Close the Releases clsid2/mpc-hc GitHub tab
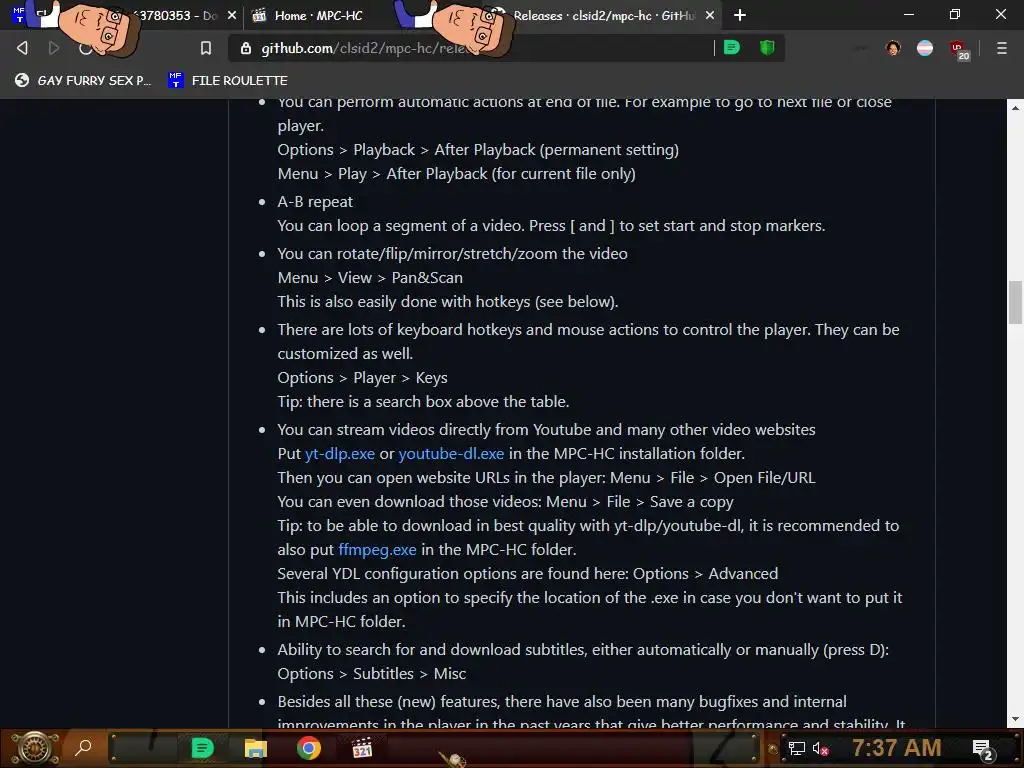1024x768 pixels. click(x=710, y=15)
